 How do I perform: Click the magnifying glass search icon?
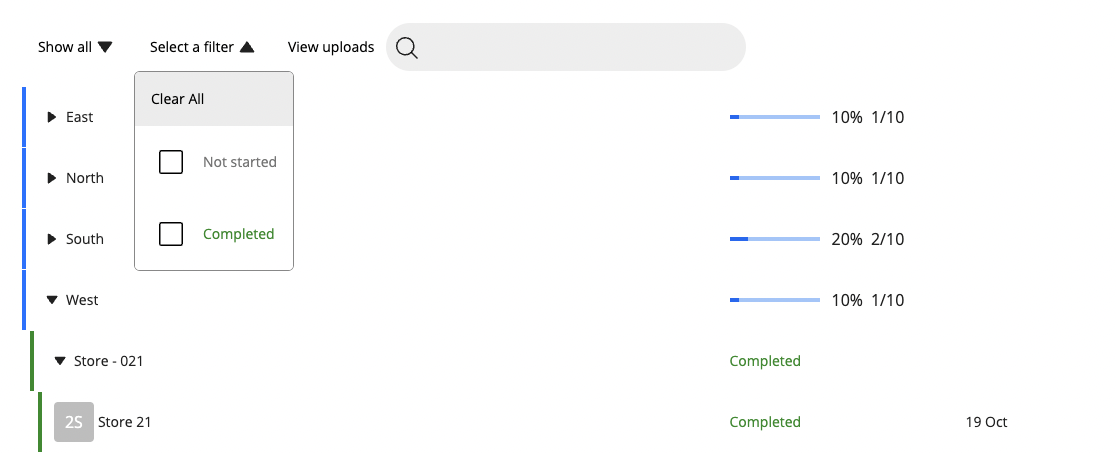tap(407, 48)
